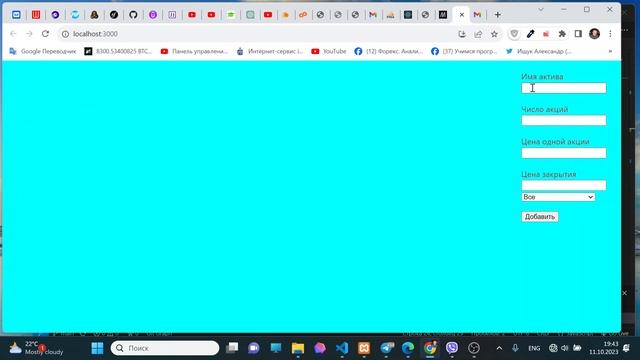The width and height of the screenshot is (640, 360).
Task: Open the red extension icon beside eyedropper
Action: pyautogui.click(x=546, y=34)
